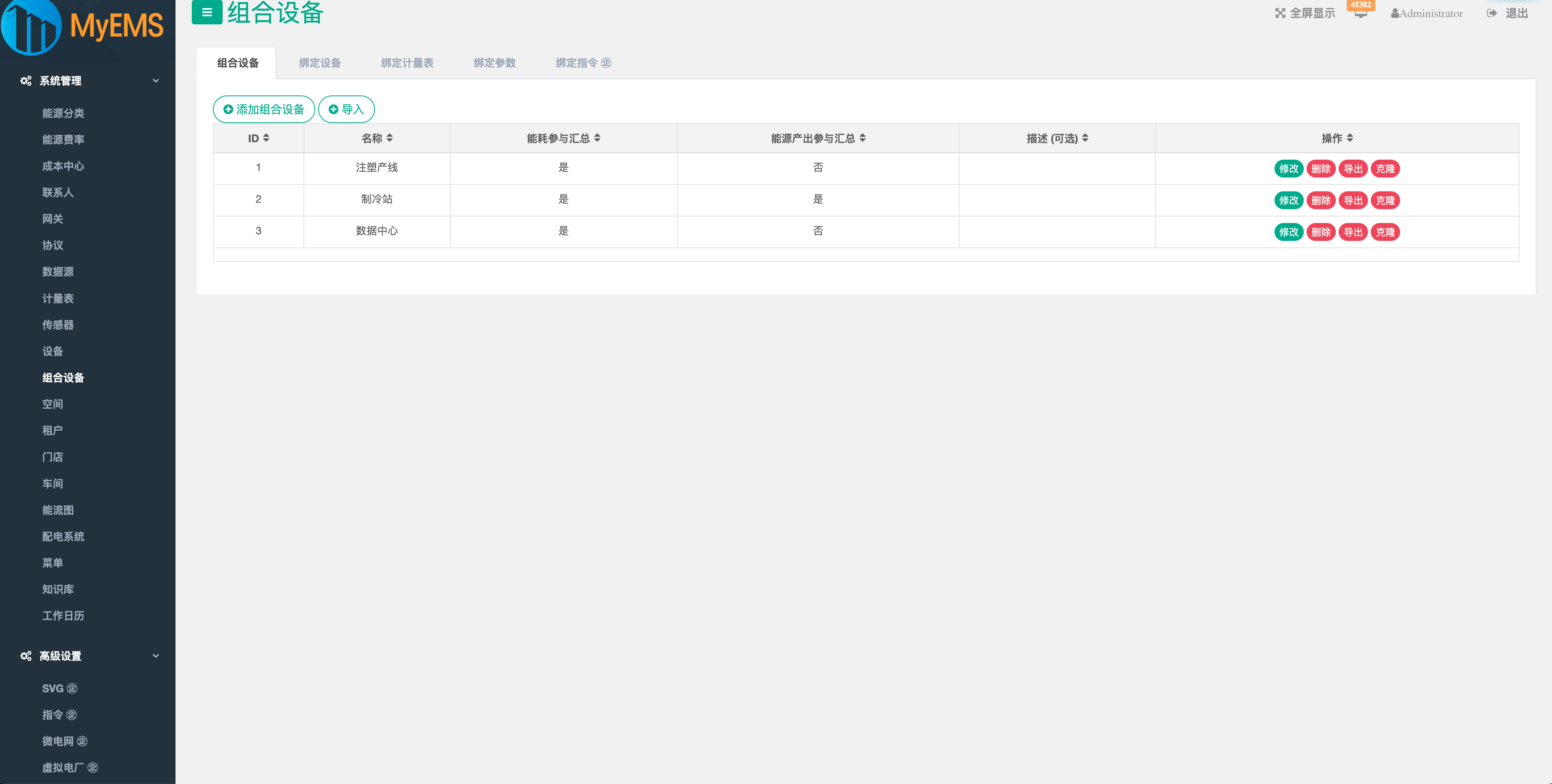Image resolution: width=1552 pixels, height=784 pixels.
Task: Open the 绑定计量表 tab
Action: [407, 63]
